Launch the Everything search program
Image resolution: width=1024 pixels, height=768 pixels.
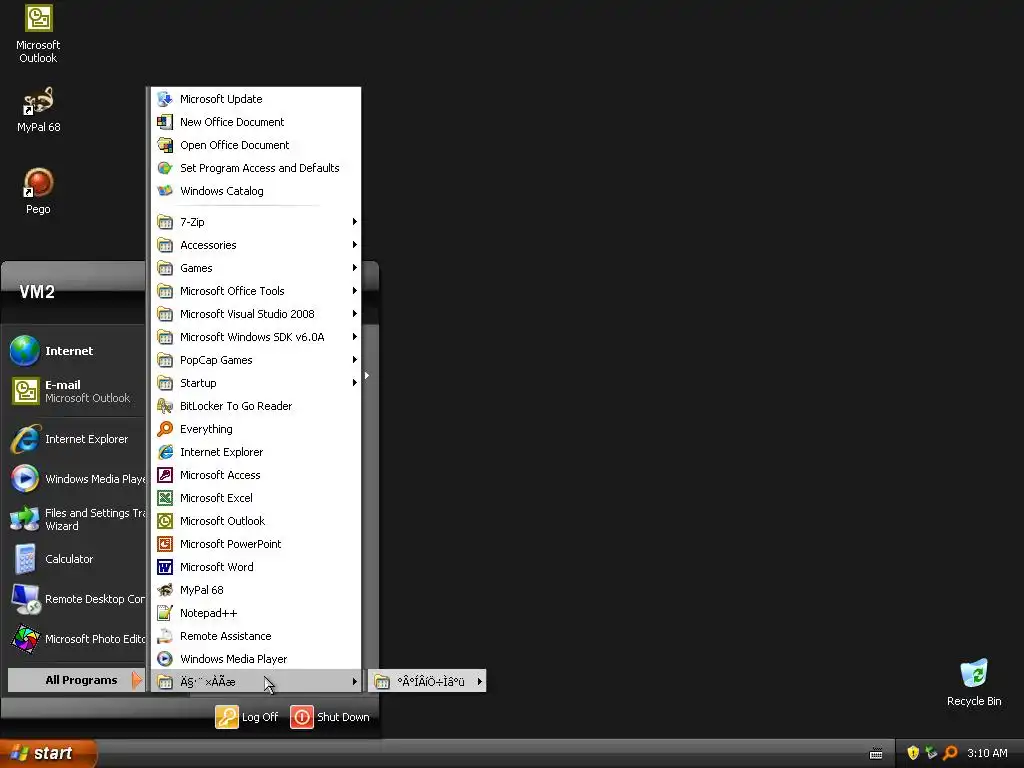(255, 428)
